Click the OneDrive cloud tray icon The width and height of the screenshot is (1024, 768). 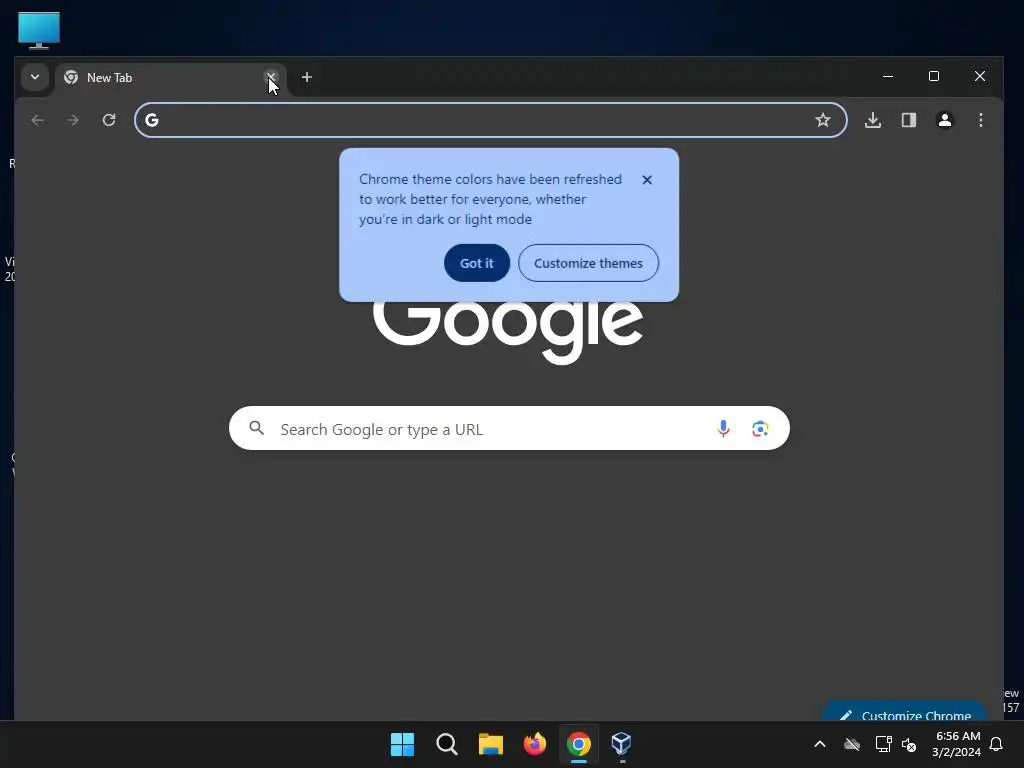tap(852, 744)
